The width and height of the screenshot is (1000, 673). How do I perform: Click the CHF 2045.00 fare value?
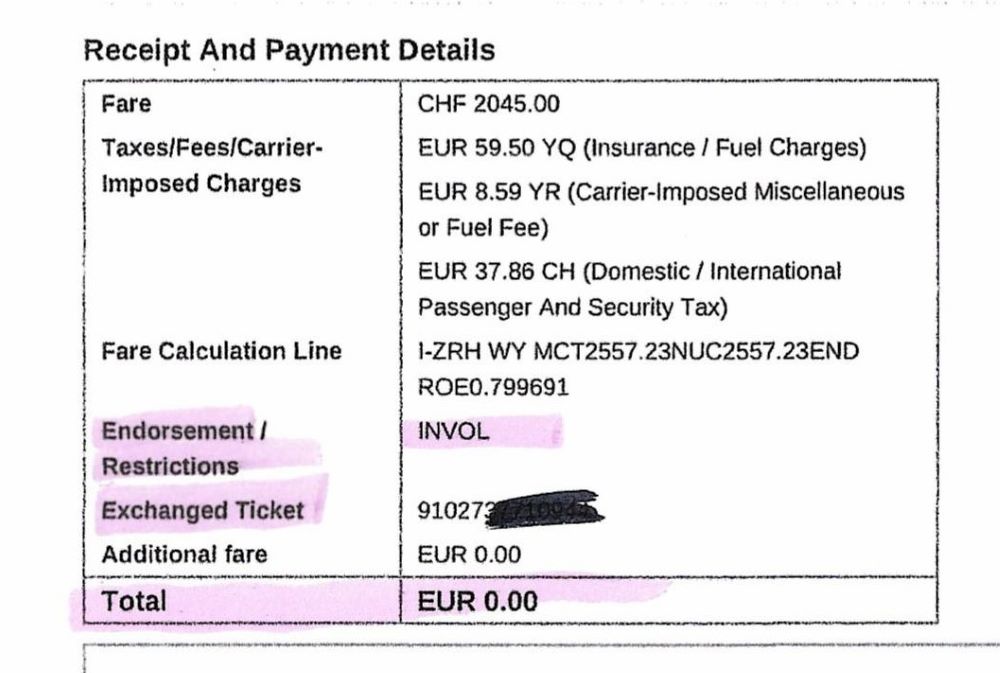[x=489, y=104]
